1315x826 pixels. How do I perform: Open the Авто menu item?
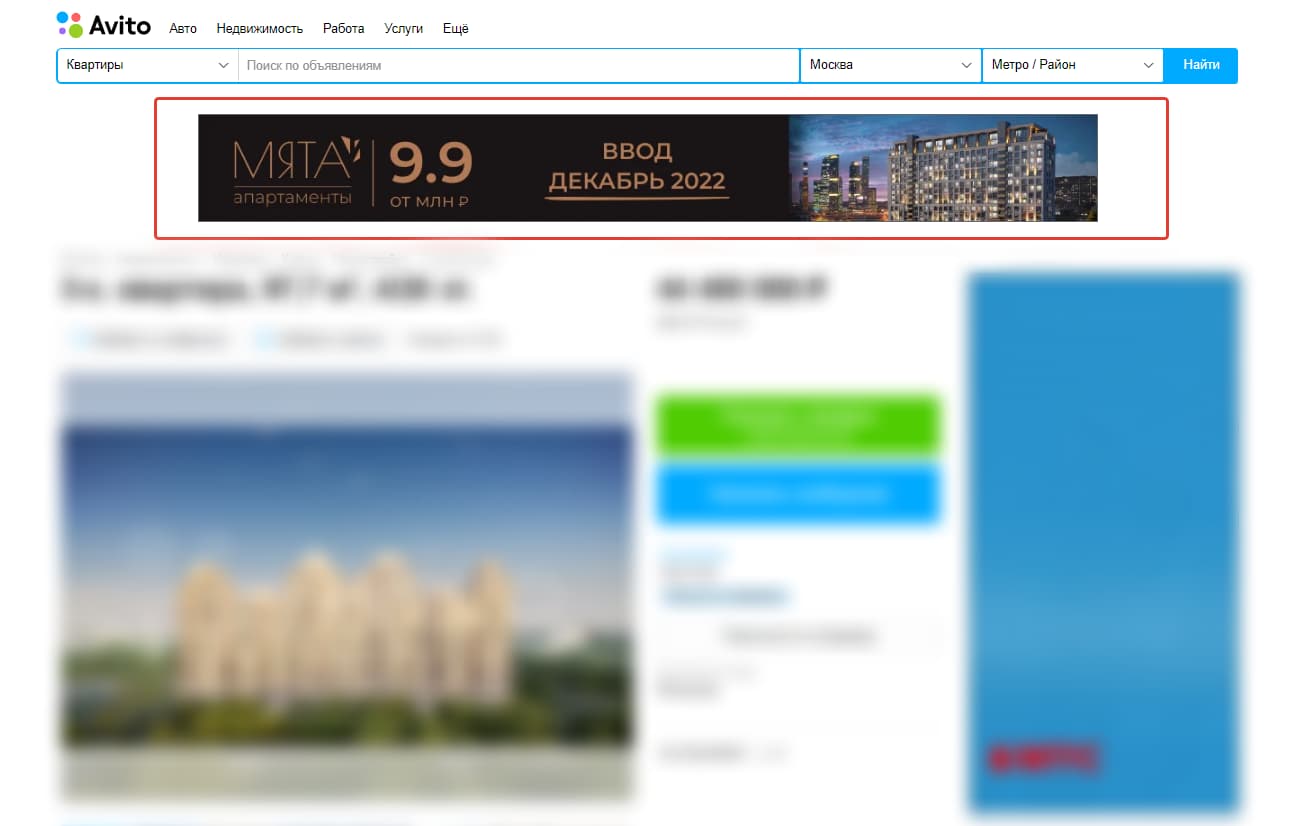(183, 29)
